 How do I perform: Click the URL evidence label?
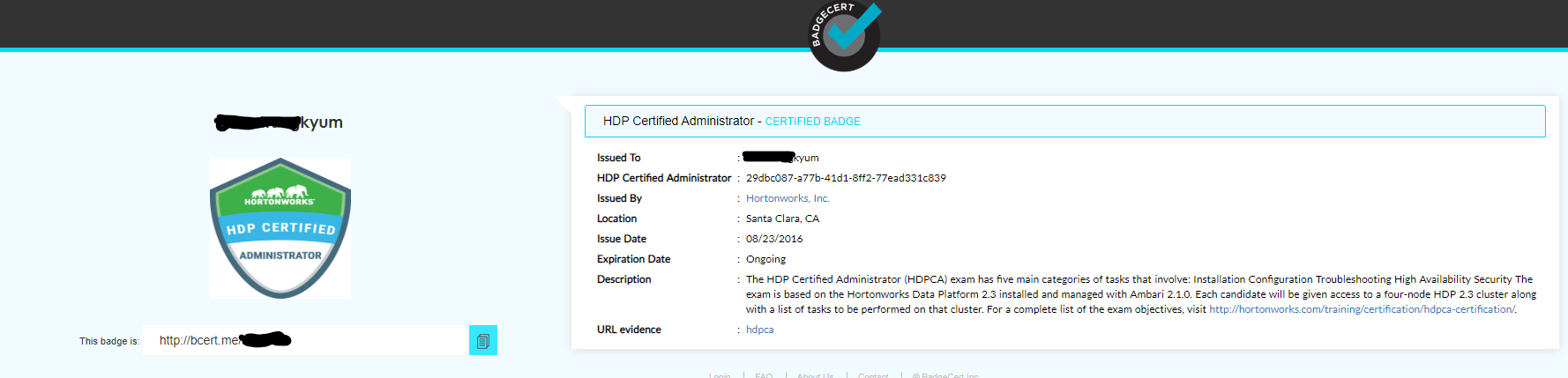coord(629,330)
